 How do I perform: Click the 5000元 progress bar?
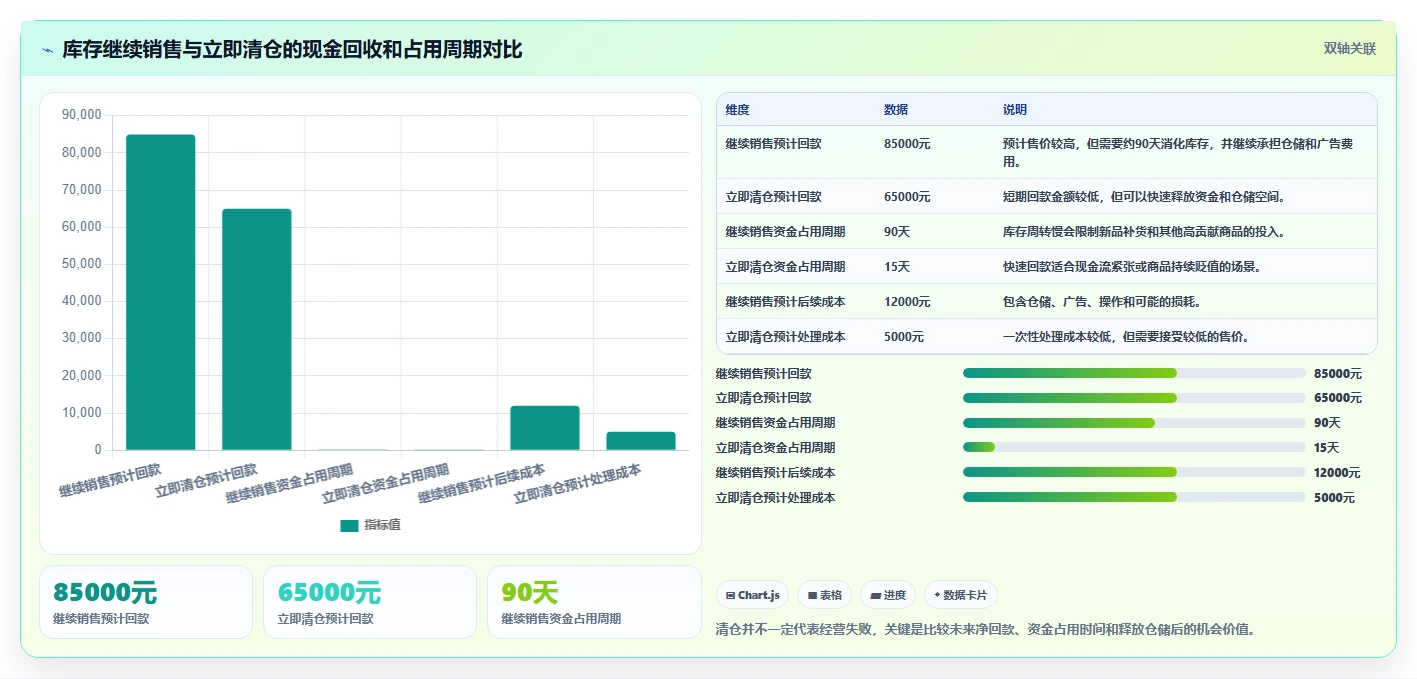1134,497
